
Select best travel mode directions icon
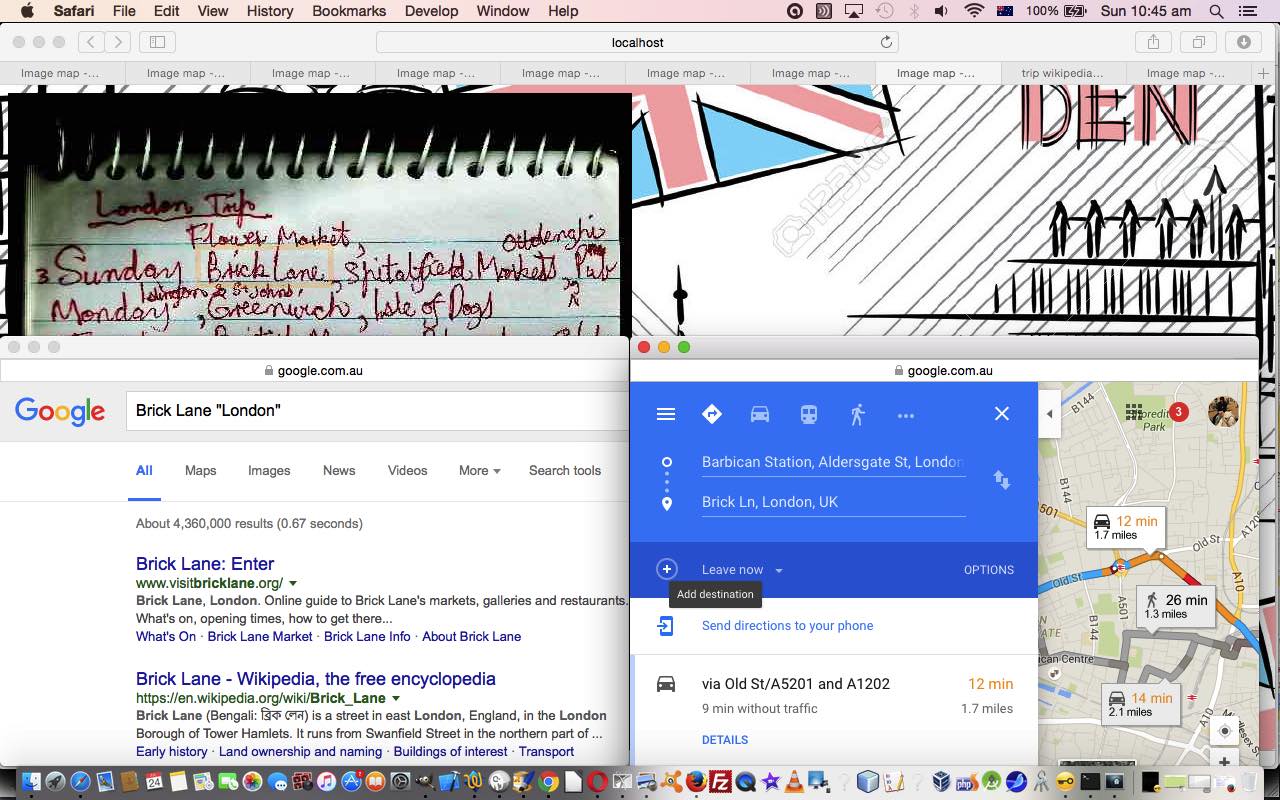712,414
